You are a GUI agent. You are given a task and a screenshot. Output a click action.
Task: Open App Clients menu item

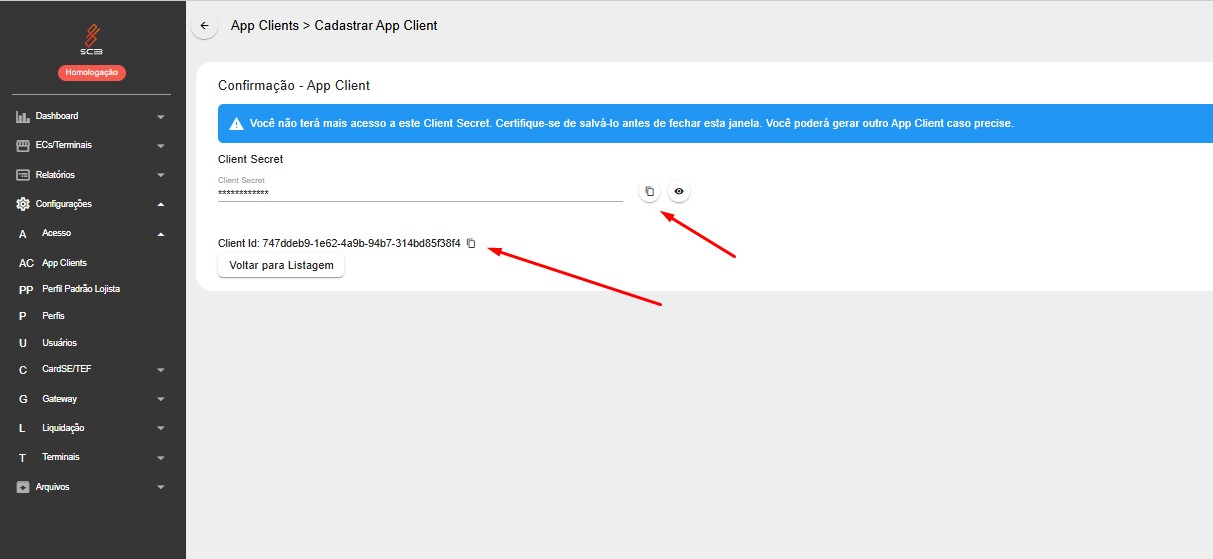pyautogui.click(x=64, y=263)
